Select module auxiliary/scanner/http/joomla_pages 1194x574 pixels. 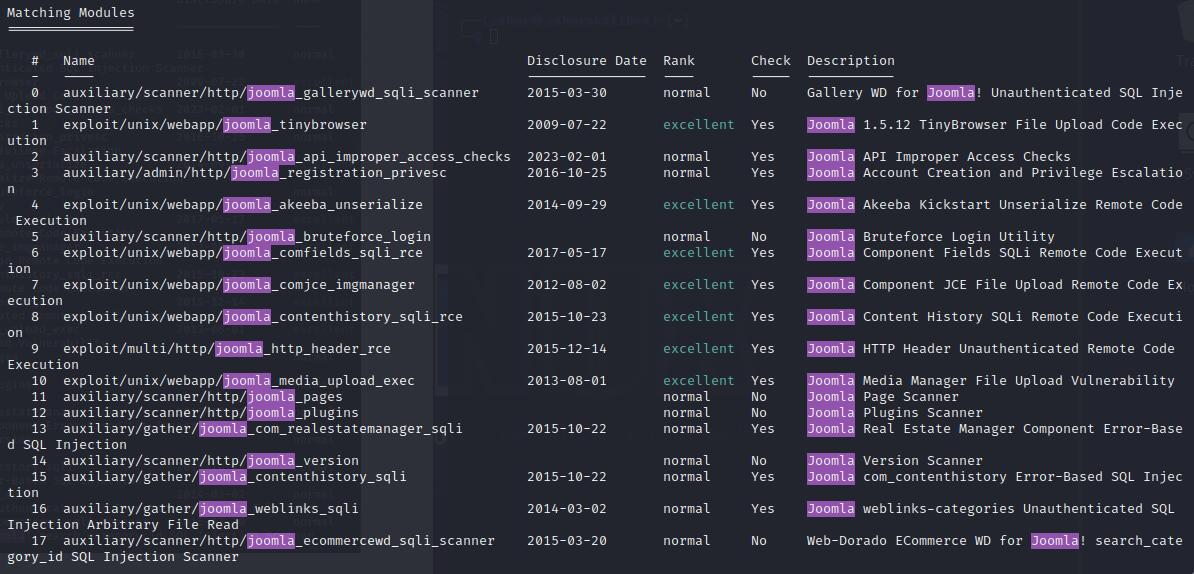tap(203, 397)
